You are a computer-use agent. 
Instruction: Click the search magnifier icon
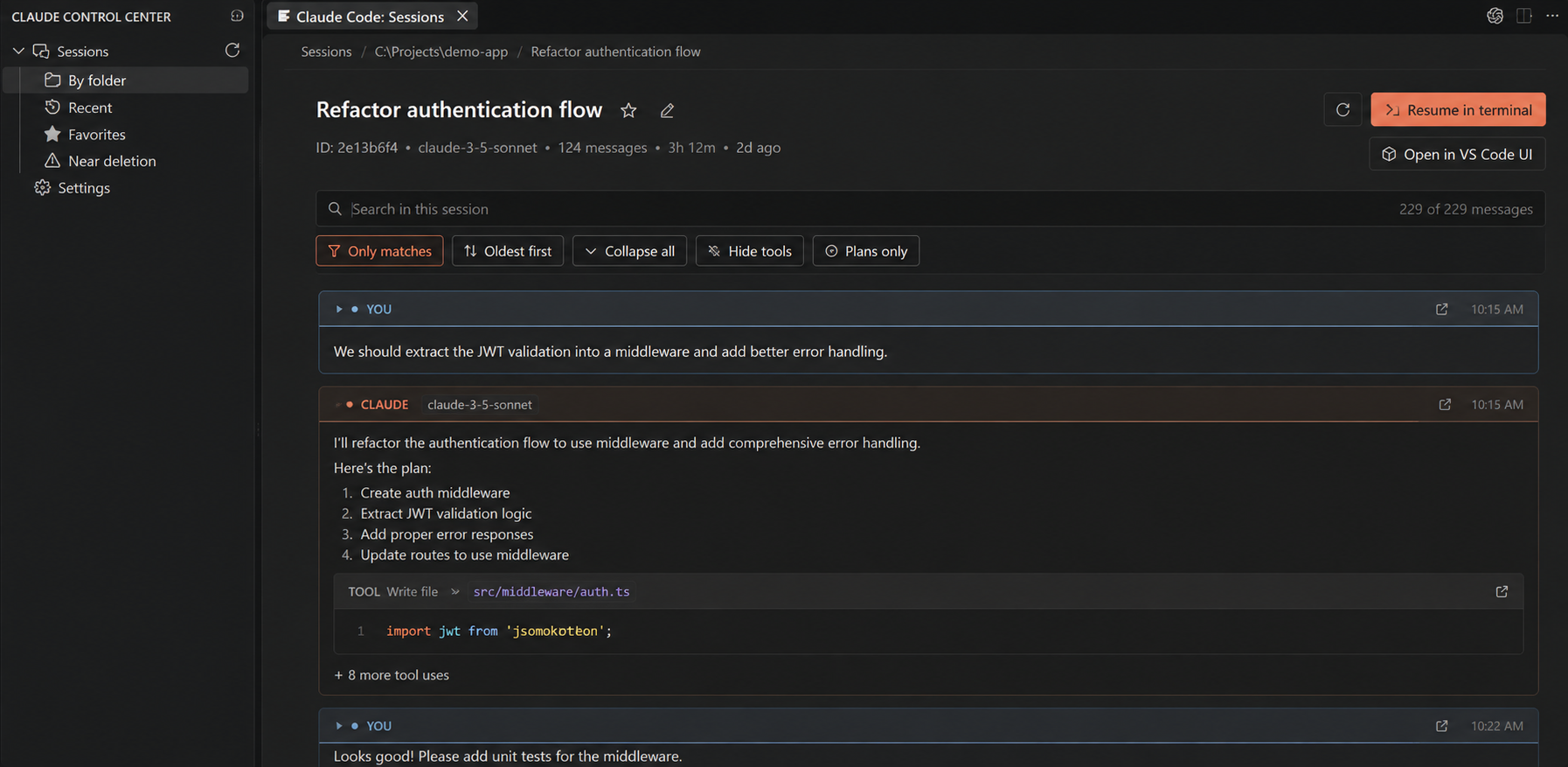click(x=335, y=209)
